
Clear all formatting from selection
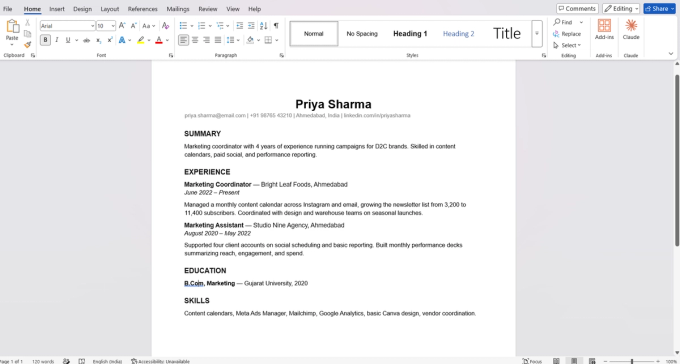pos(165,26)
